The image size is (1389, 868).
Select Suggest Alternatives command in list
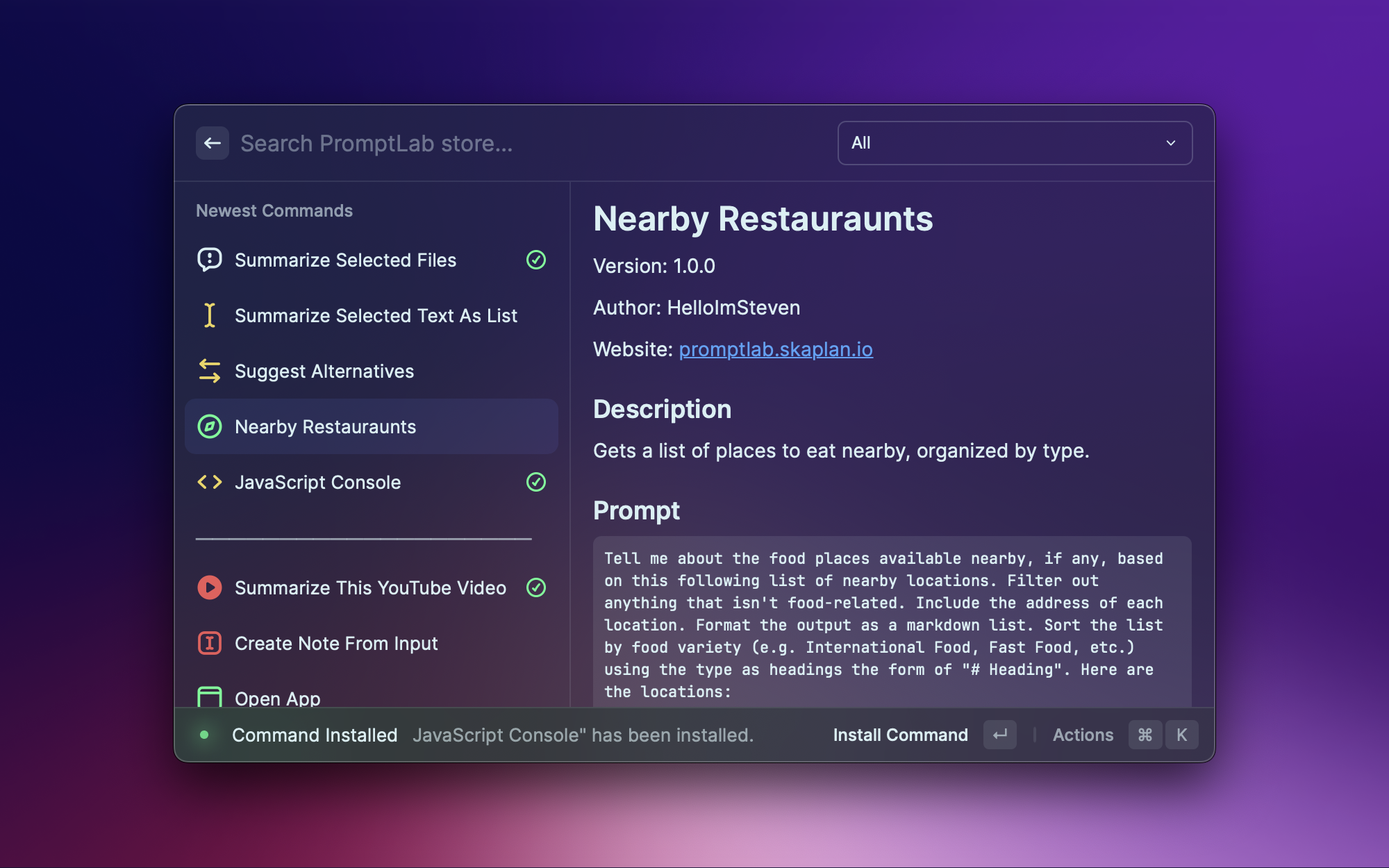[324, 371]
